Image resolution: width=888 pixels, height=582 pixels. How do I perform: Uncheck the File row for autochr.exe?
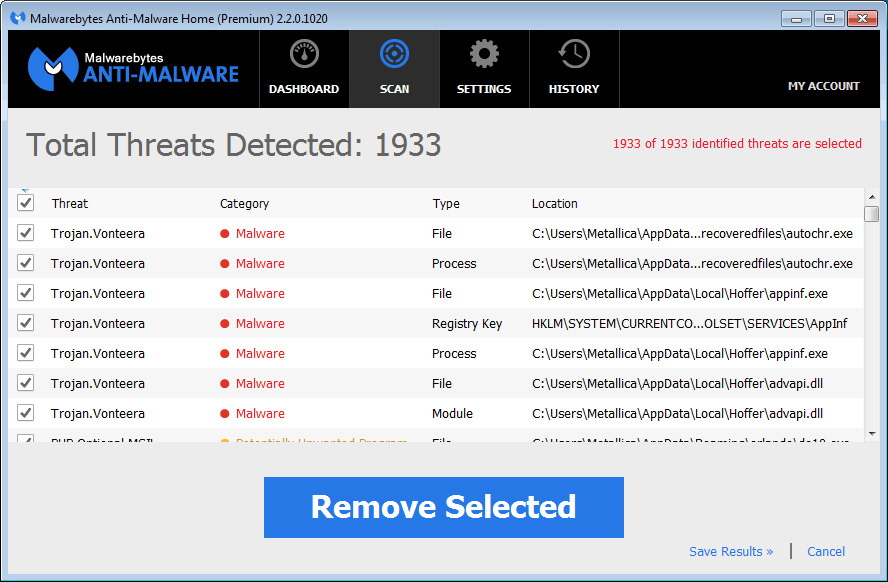(x=25, y=233)
